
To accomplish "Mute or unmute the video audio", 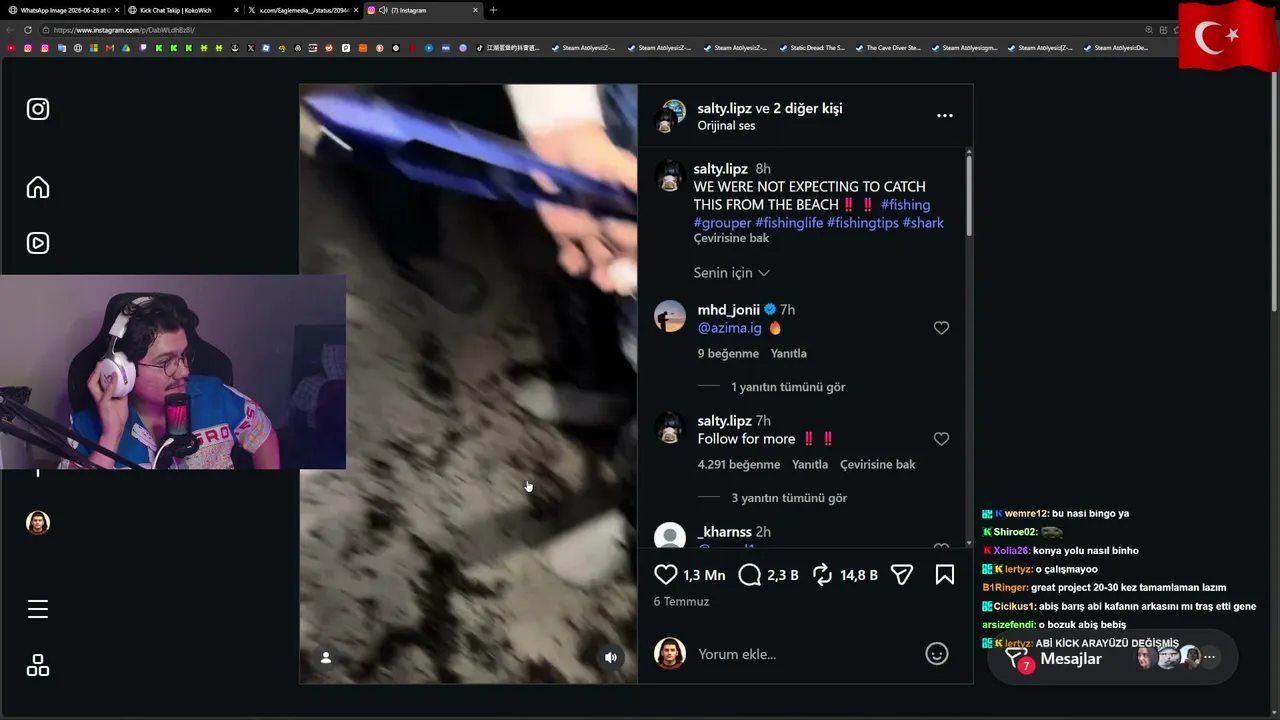I will 611,657.
